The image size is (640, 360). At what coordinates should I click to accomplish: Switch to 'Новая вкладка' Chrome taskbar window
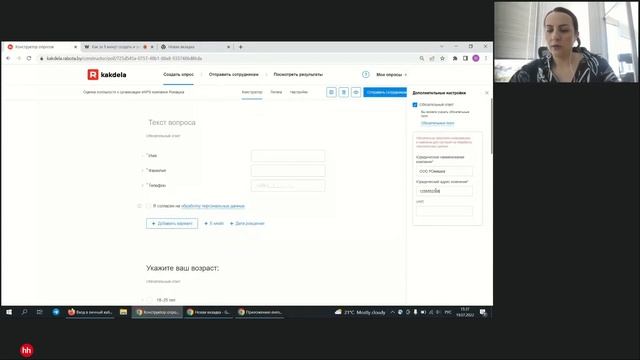click(x=209, y=312)
